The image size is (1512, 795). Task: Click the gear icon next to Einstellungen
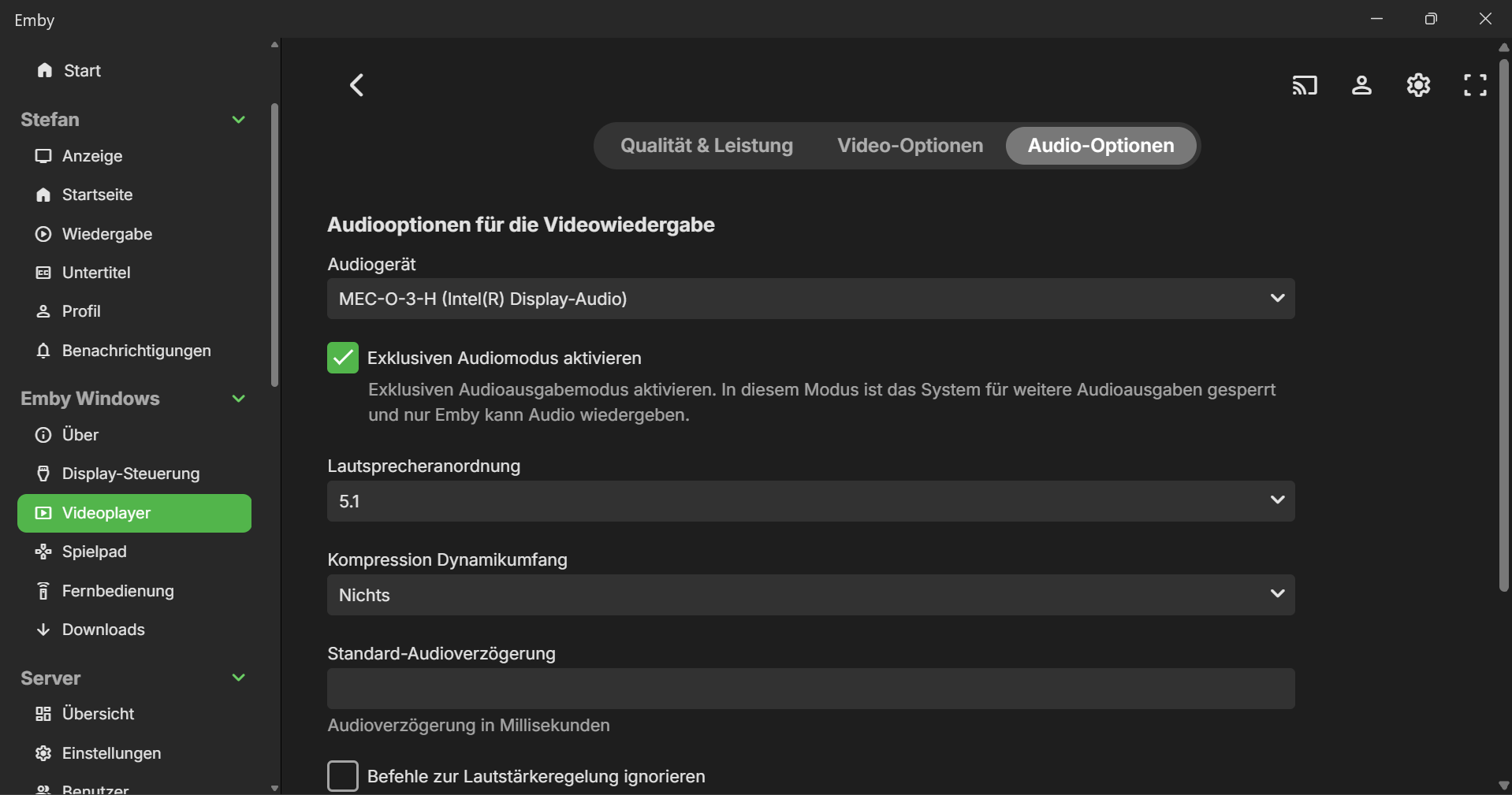click(43, 753)
